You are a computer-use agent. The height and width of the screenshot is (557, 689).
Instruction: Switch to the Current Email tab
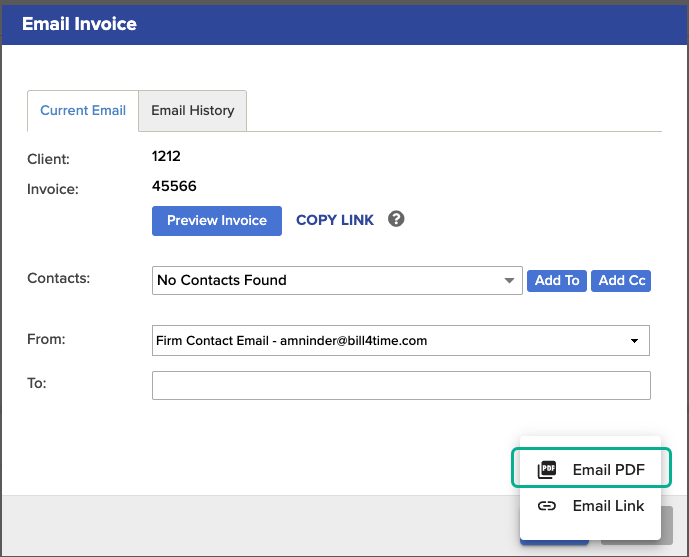pos(83,110)
